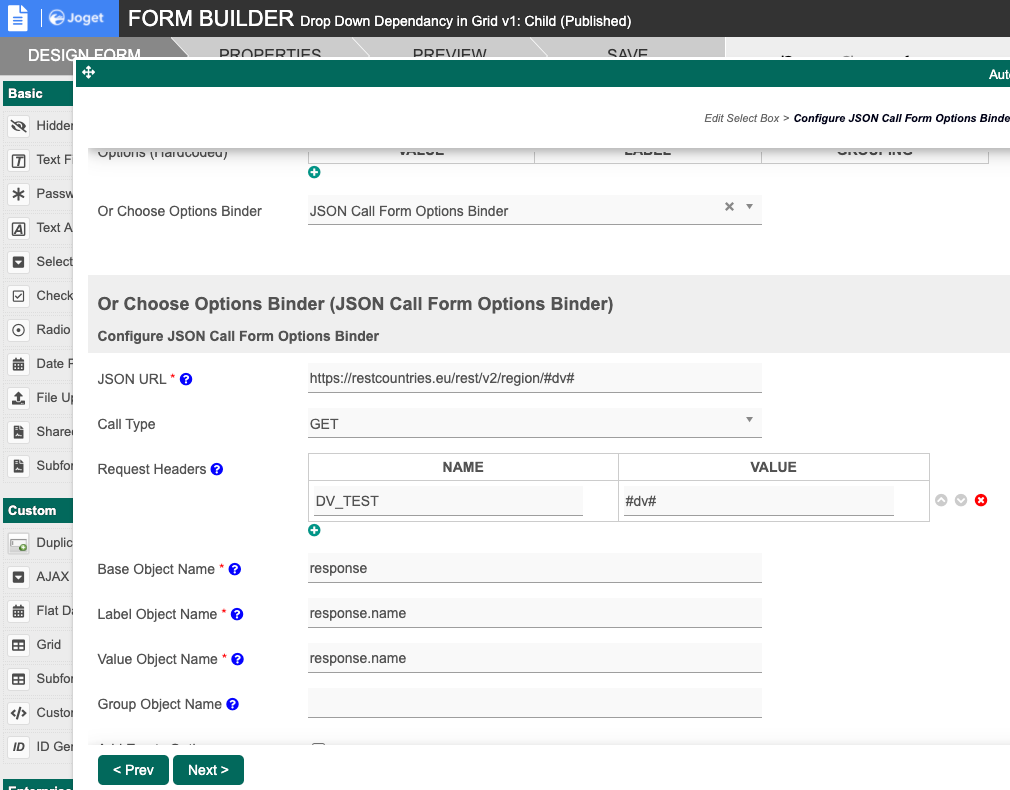The height and width of the screenshot is (790, 1010).
Task: Switch to the Properties tab
Action: point(269,54)
